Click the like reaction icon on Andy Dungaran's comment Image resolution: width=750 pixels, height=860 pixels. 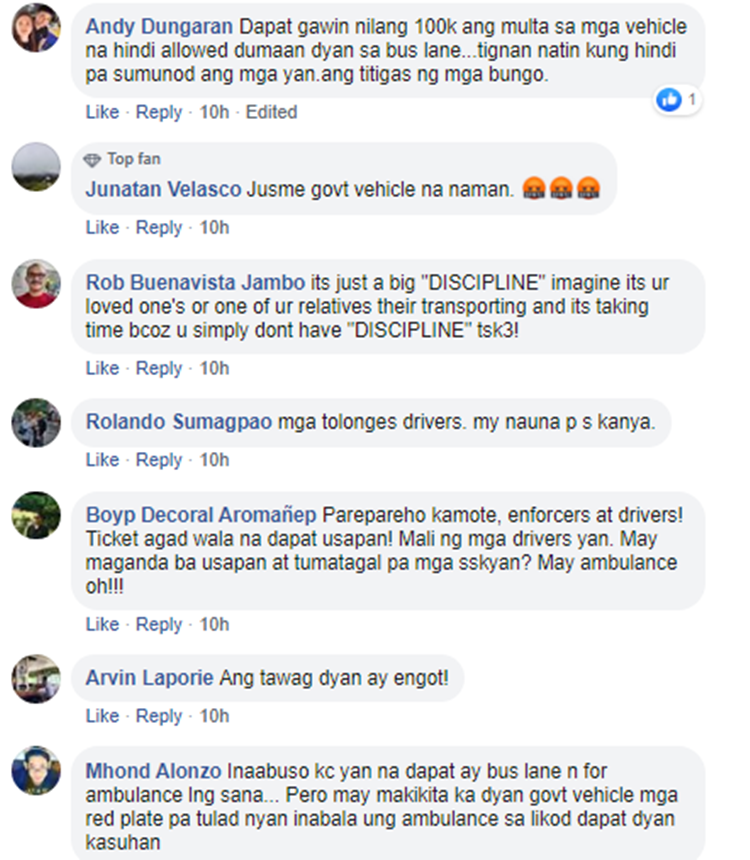tap(669, 100)
